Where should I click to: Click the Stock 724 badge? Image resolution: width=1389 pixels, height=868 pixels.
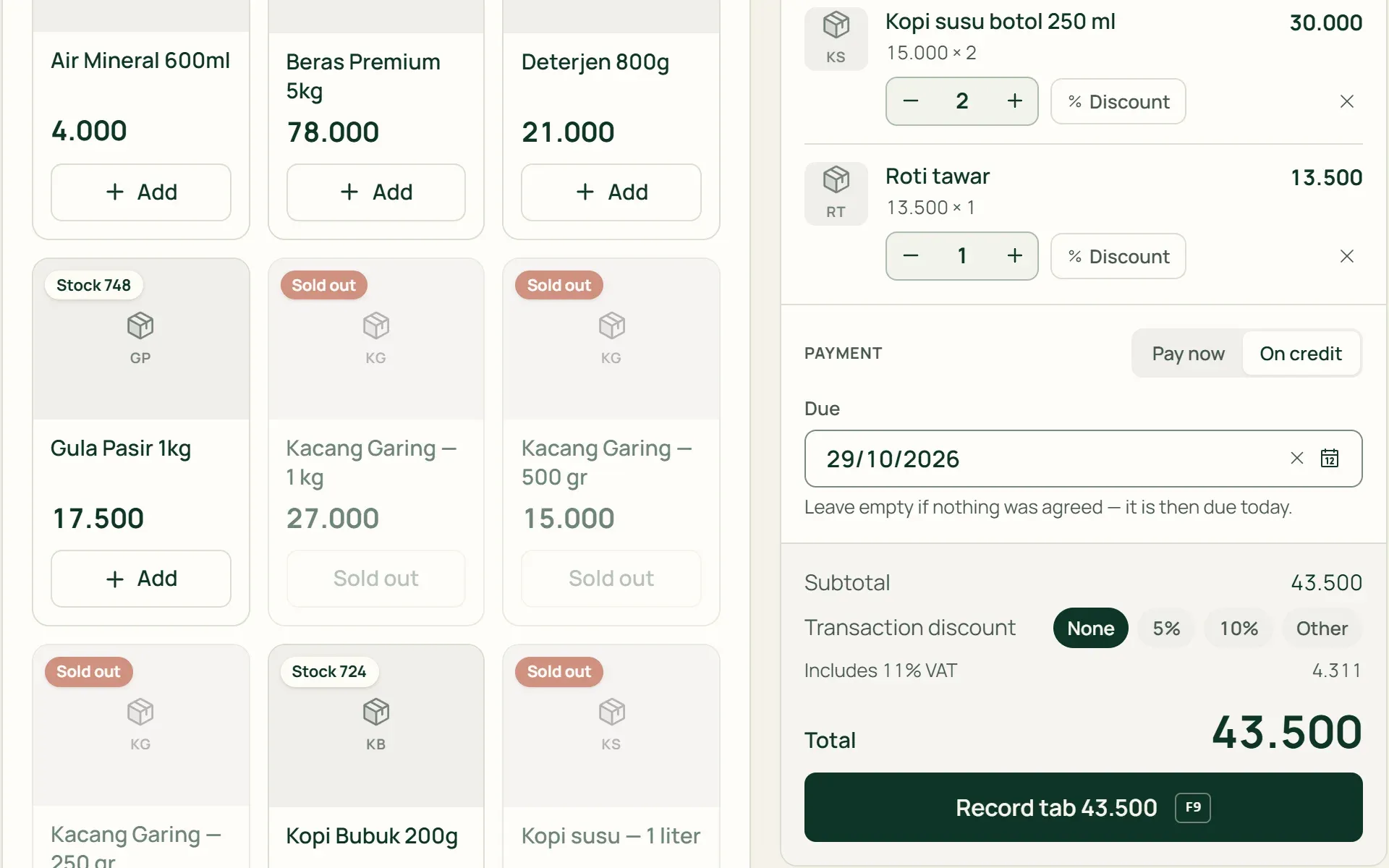pyautogui.click(x=329, y=671)
